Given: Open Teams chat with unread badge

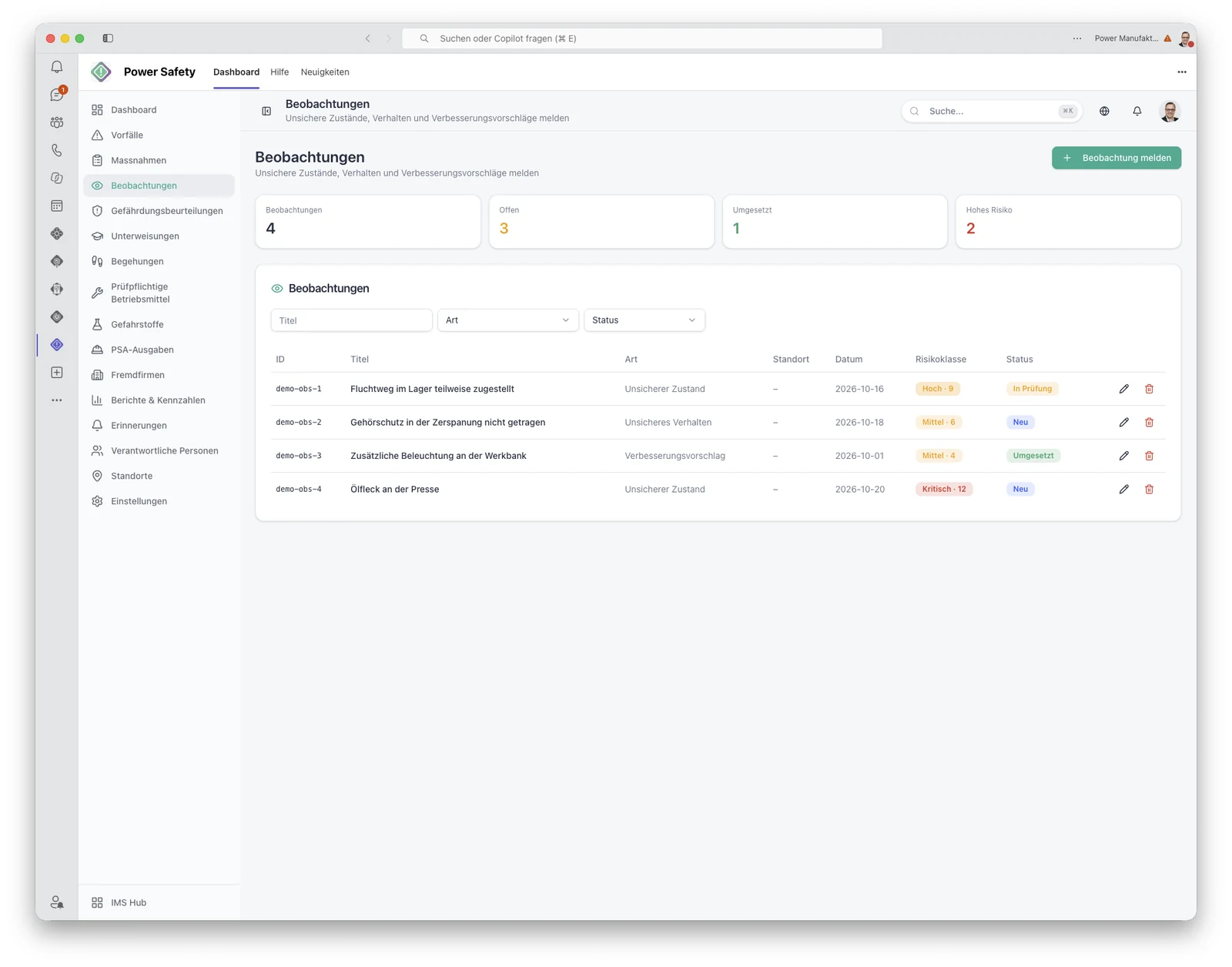Looking at the screenshot, I should [x=57, y=95].
